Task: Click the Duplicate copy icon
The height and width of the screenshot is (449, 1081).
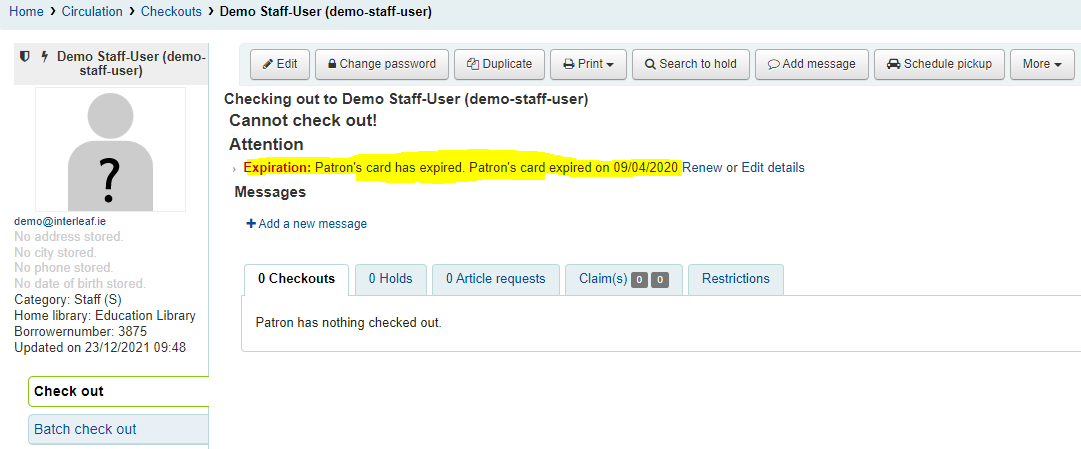Action: [x=473, y=64]
